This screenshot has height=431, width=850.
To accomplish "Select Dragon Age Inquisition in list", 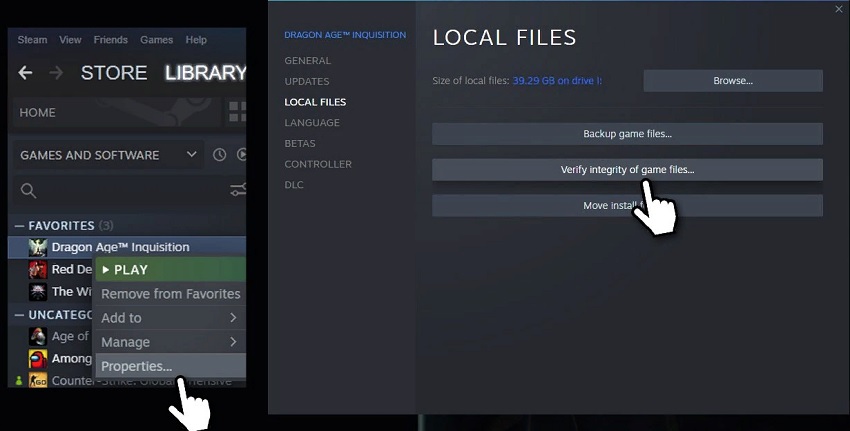I will click(127, 247).
